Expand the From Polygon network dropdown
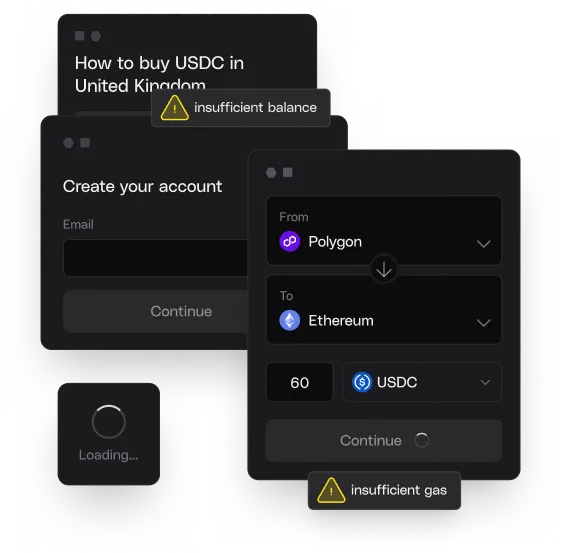The height and width of the screenshot is (553, 562). [x=384, y=230]
